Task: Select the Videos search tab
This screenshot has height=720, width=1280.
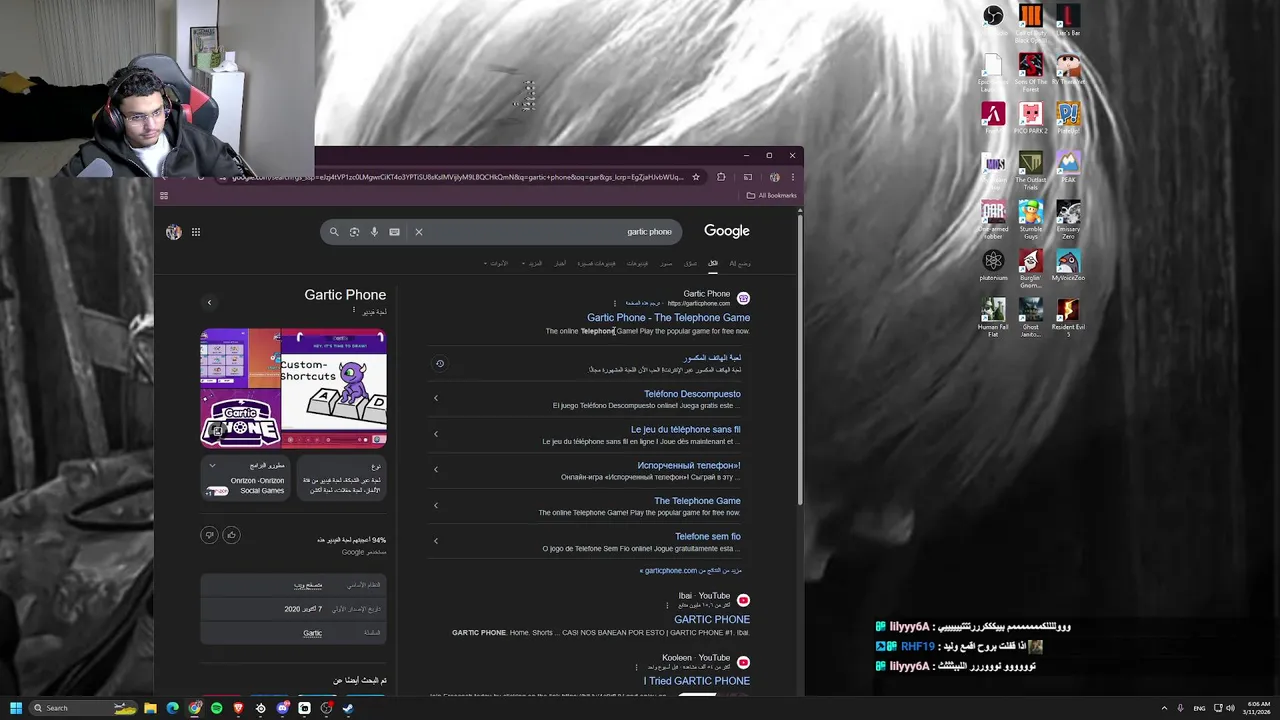Action: [x=637, y=263]
